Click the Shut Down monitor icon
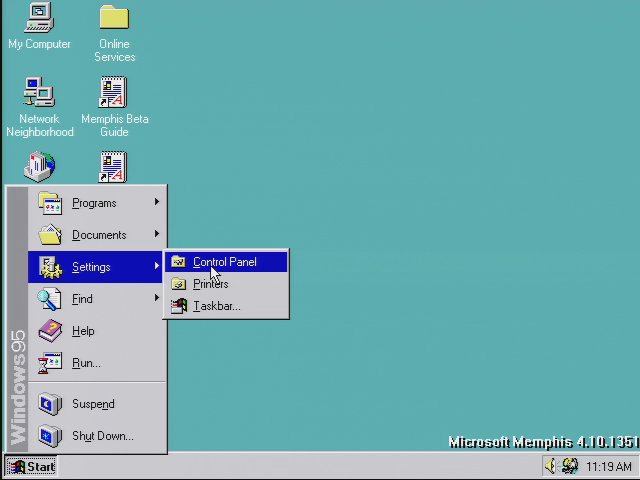The image size is (640, 480). 50,436
